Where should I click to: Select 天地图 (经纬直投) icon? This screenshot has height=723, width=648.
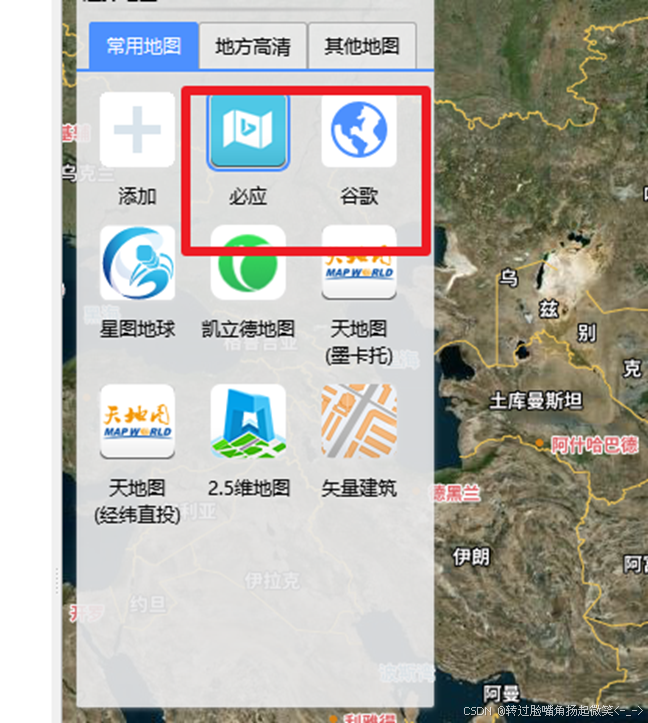tap(137, 421)
